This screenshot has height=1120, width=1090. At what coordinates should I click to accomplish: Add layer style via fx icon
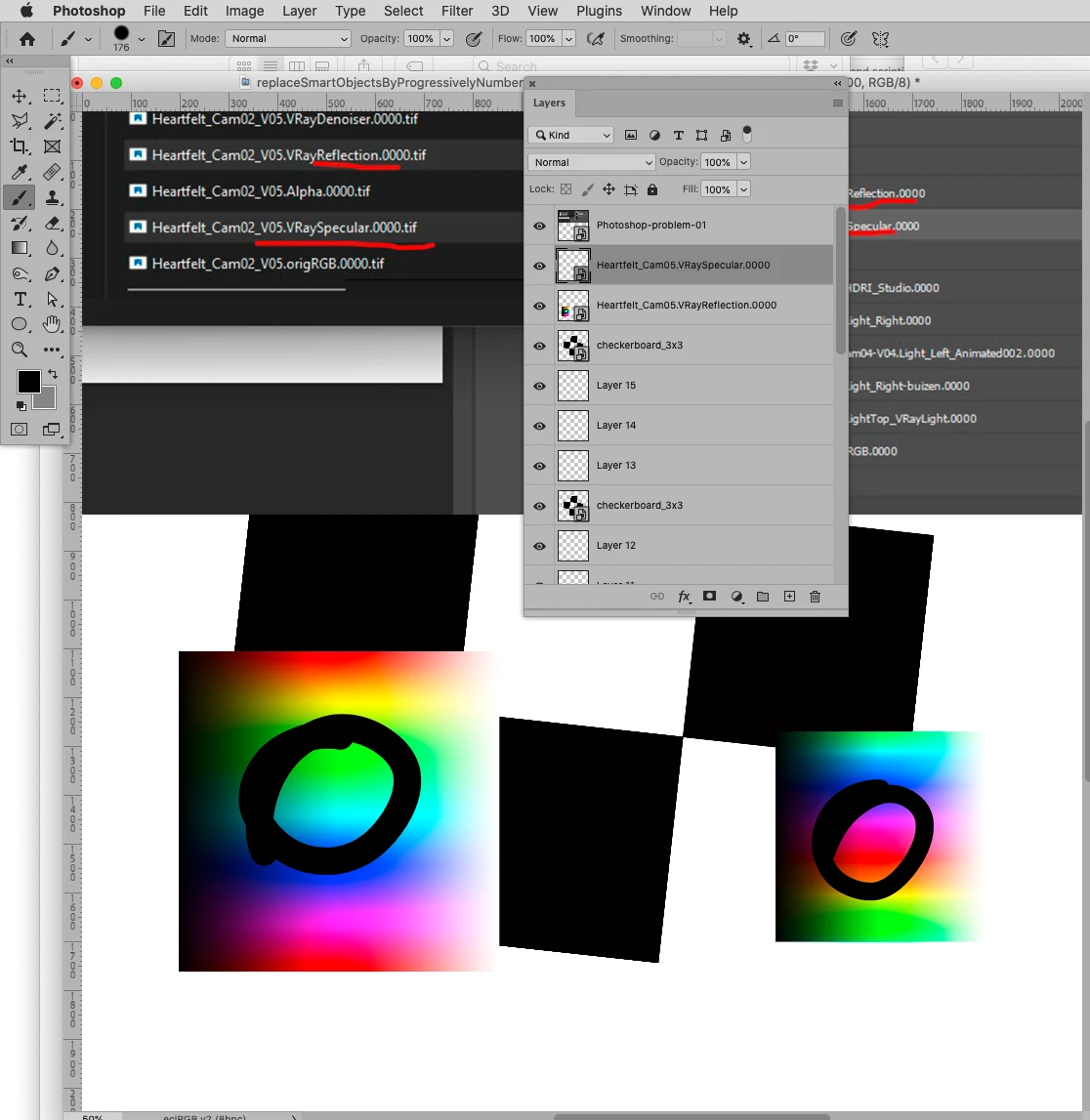684,597
